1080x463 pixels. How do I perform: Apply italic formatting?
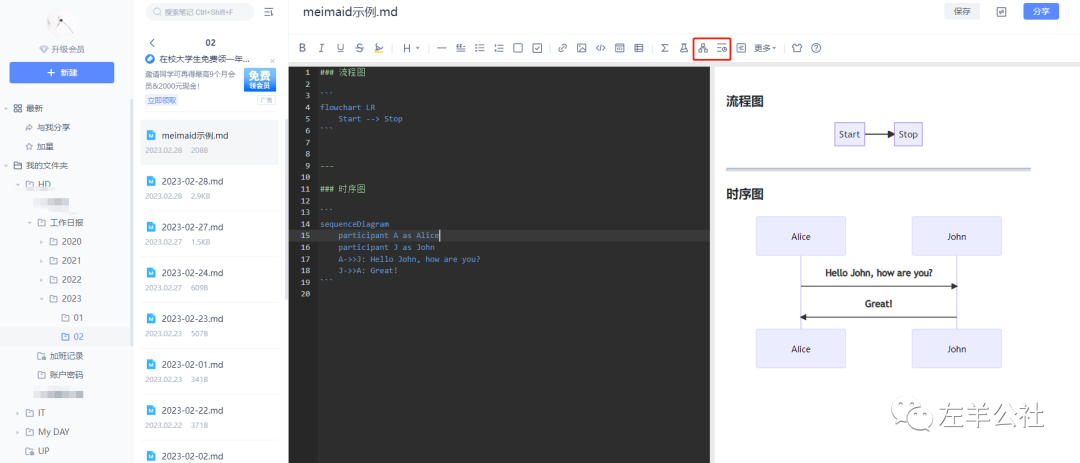click(321, 48)
